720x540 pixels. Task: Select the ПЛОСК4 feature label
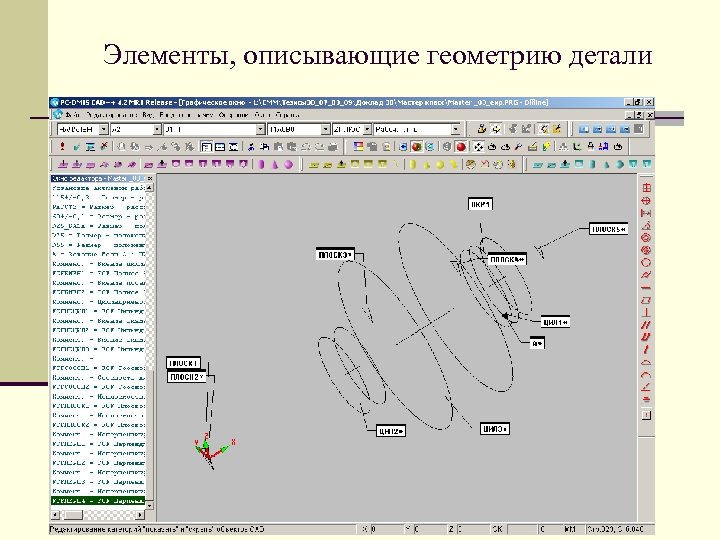pos(507,259)
